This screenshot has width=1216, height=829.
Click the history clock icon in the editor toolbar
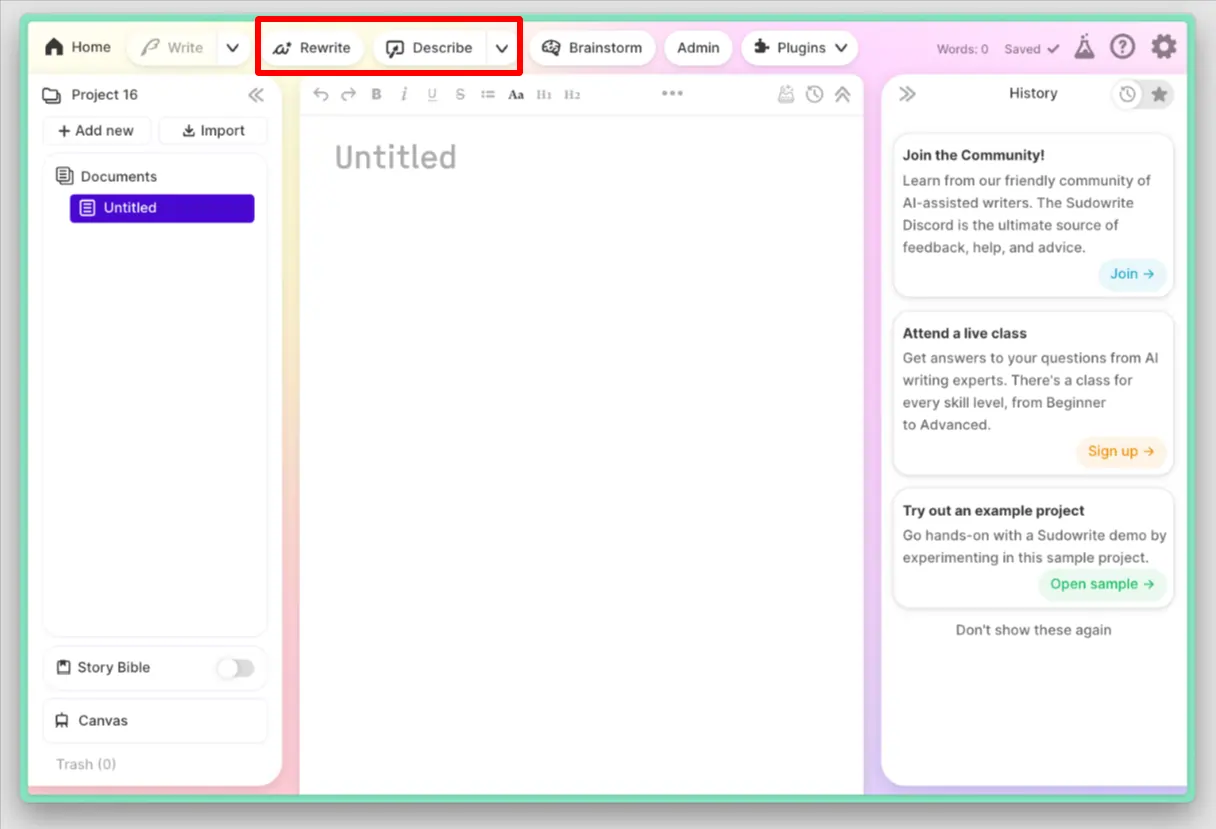814,94
